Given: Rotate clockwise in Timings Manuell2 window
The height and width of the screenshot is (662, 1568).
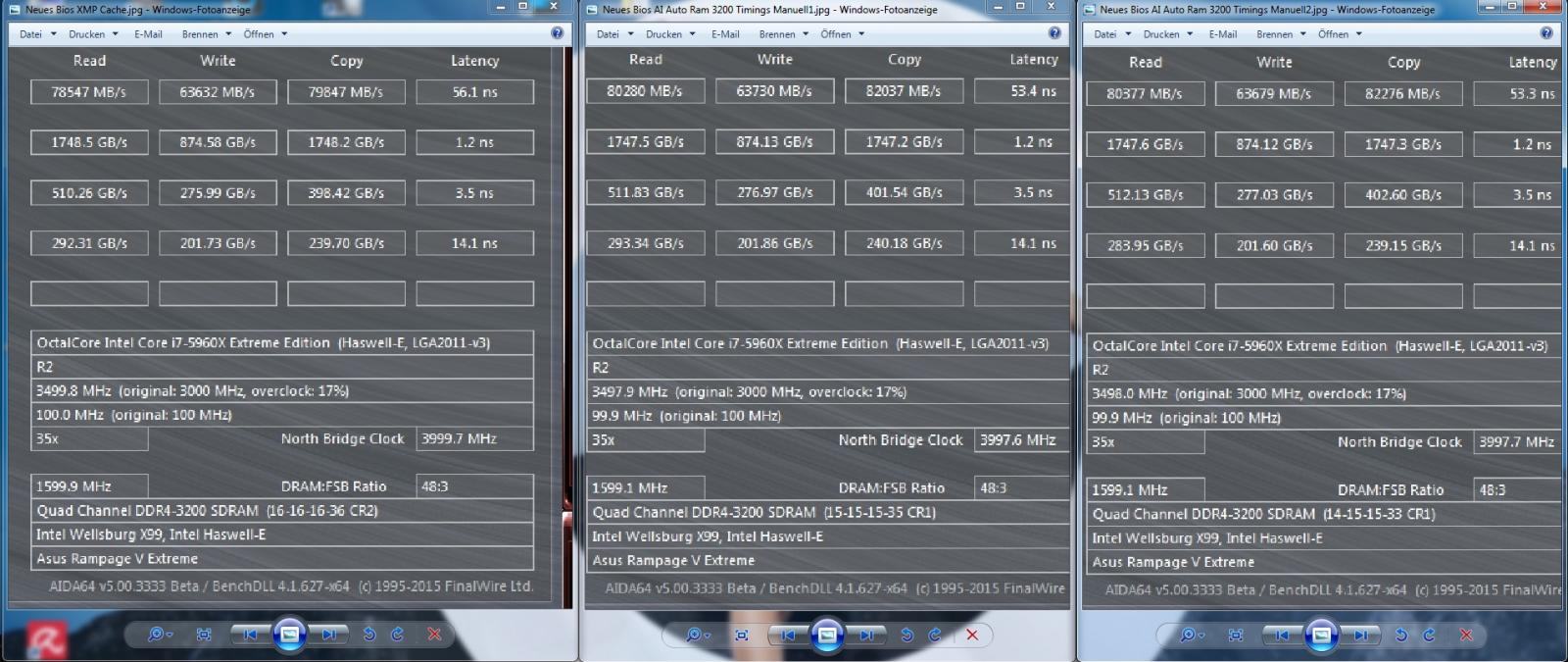Looking at the screenshot, I should [1429, 635].
